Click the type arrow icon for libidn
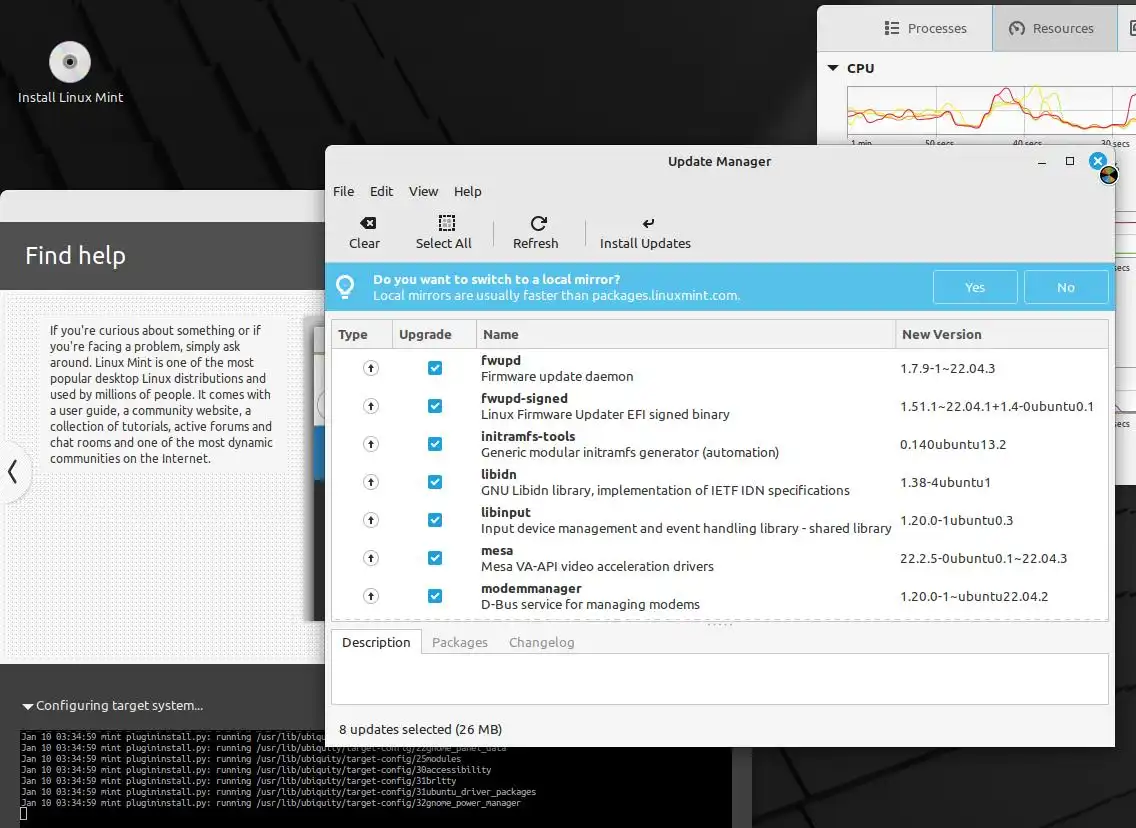1136x828 pixels. click(371, 482)
